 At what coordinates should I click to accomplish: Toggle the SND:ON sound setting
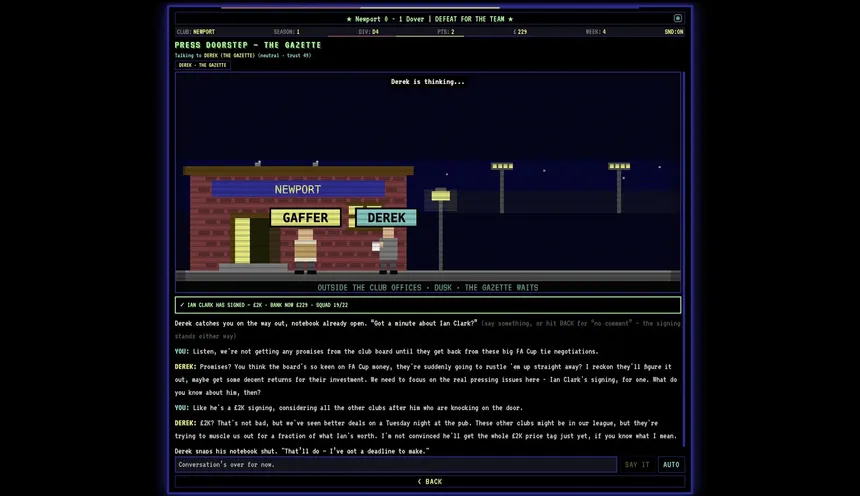tap(674, 32)
